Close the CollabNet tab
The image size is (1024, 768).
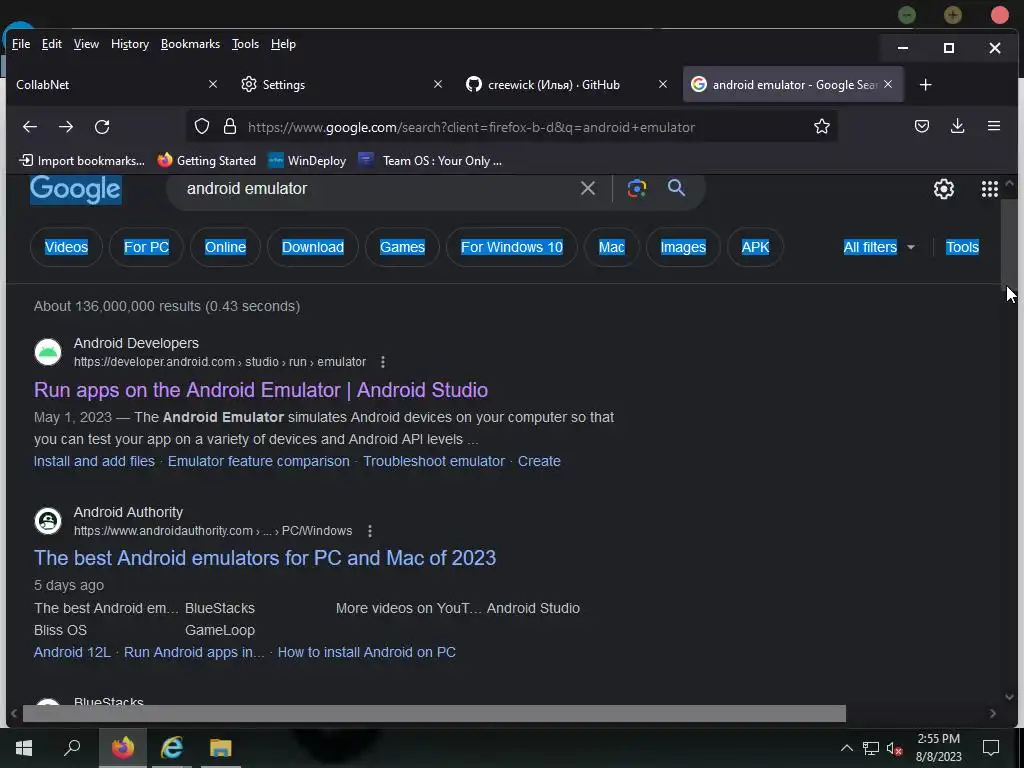point(213,84)
